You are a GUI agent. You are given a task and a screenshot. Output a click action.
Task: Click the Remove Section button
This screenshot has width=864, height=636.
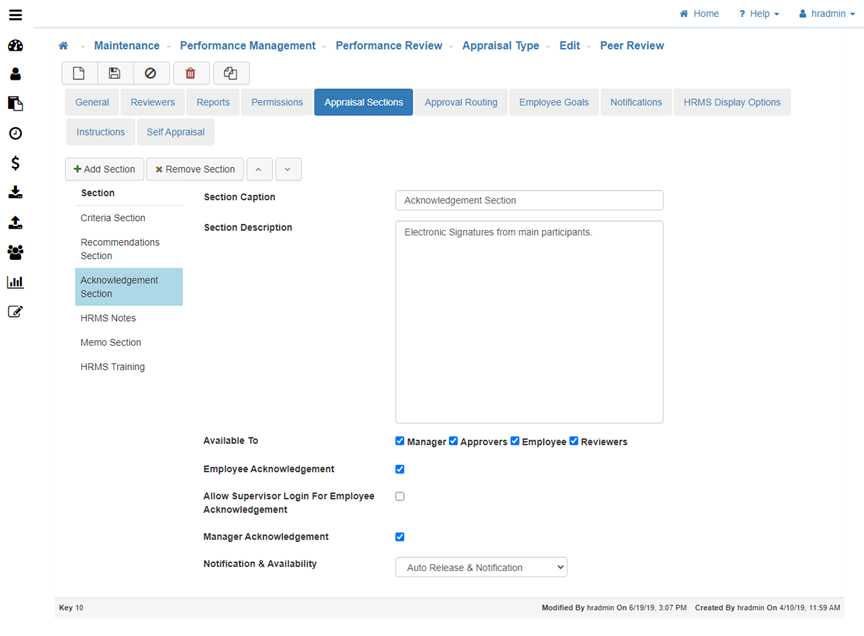pyautogui.click(x=195, y=170)
